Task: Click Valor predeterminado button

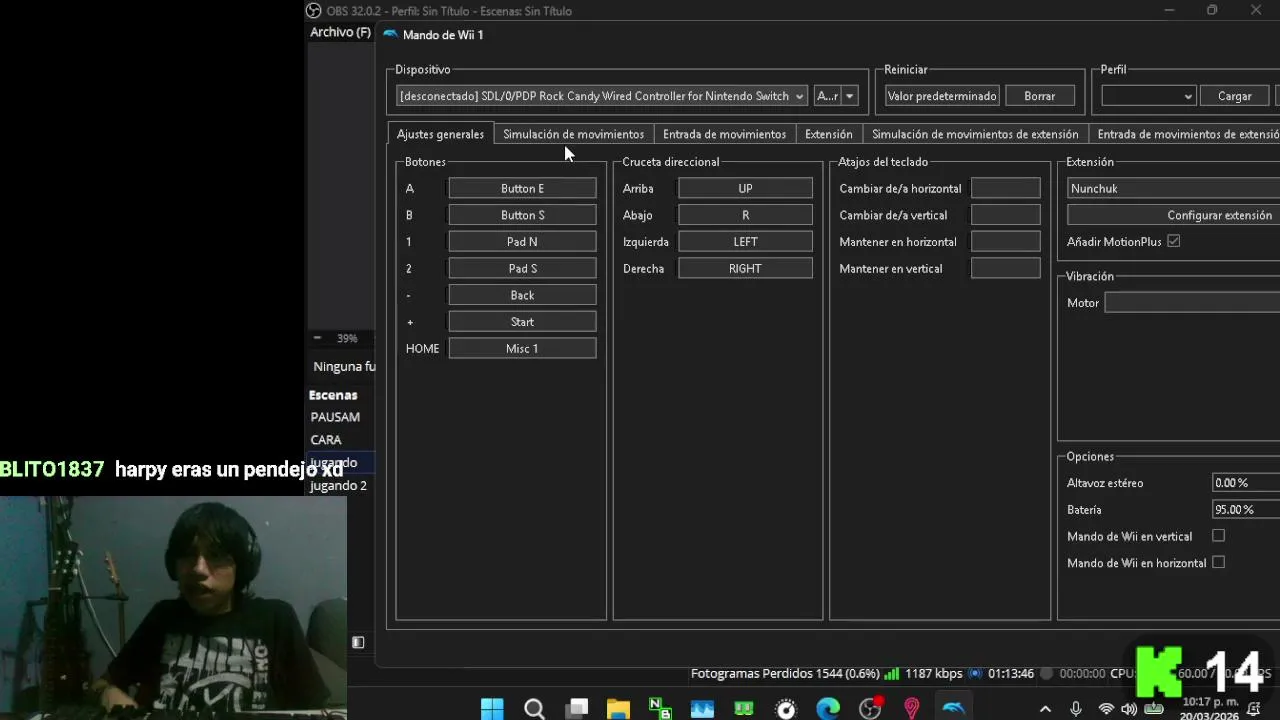Action: point(942,96)
